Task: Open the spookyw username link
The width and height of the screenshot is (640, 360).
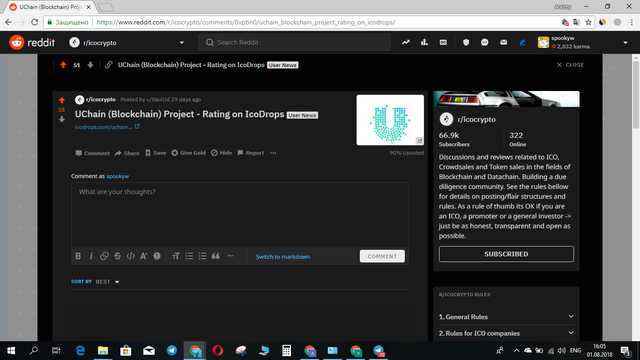Action: click(x=118, y=176)
